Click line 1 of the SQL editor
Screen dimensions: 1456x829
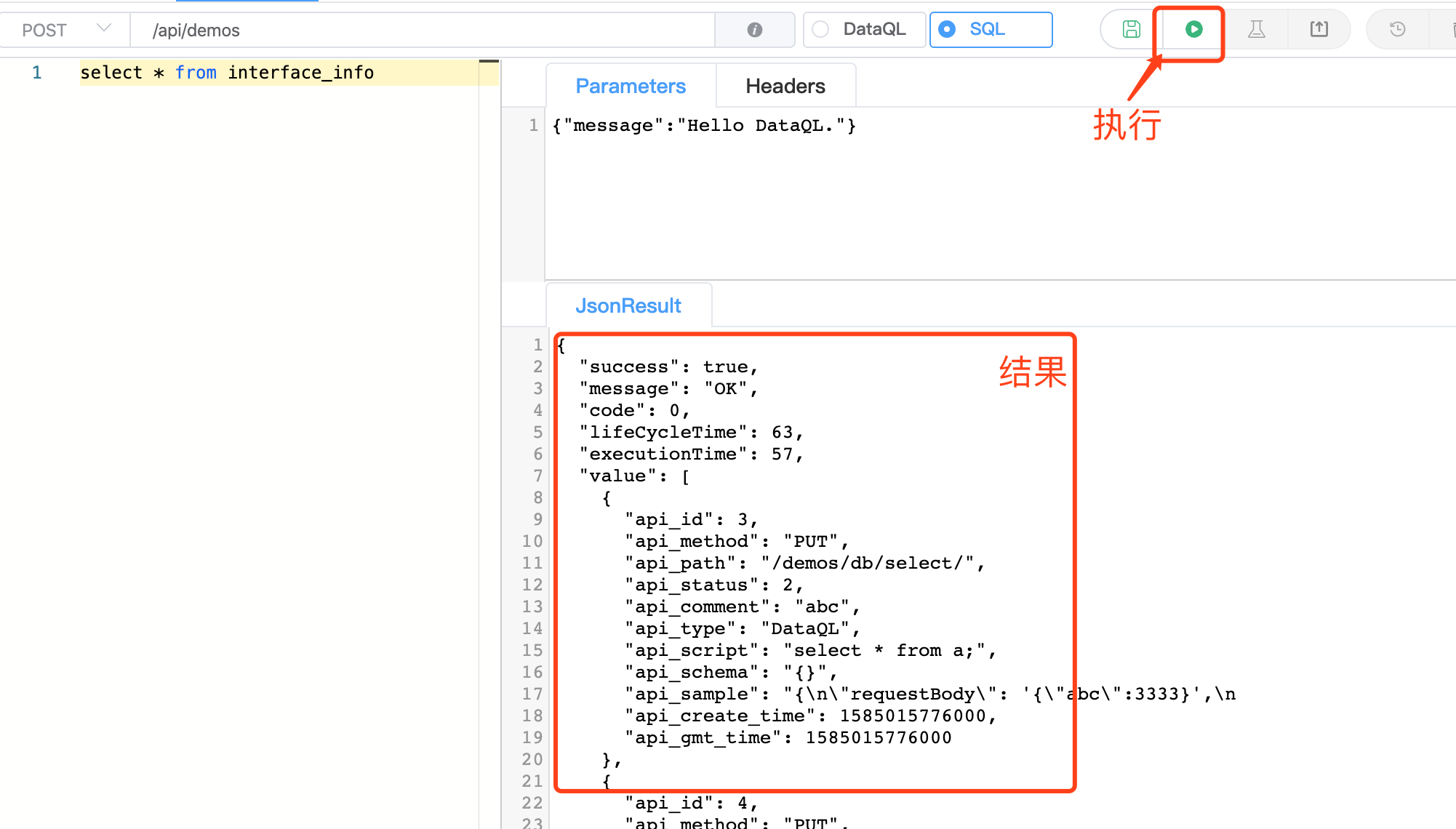click(228, 72)
